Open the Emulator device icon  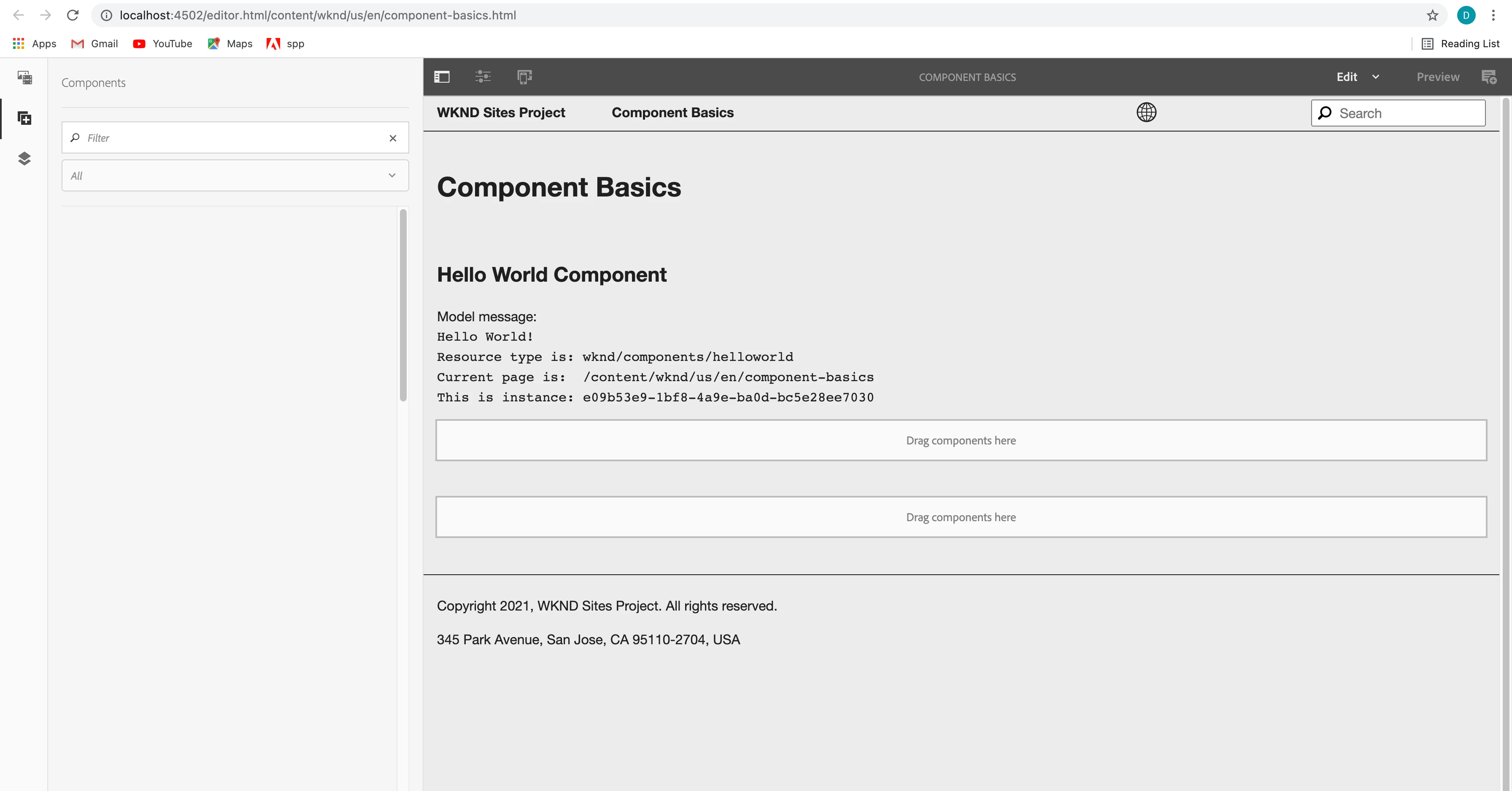coord(524,77)
